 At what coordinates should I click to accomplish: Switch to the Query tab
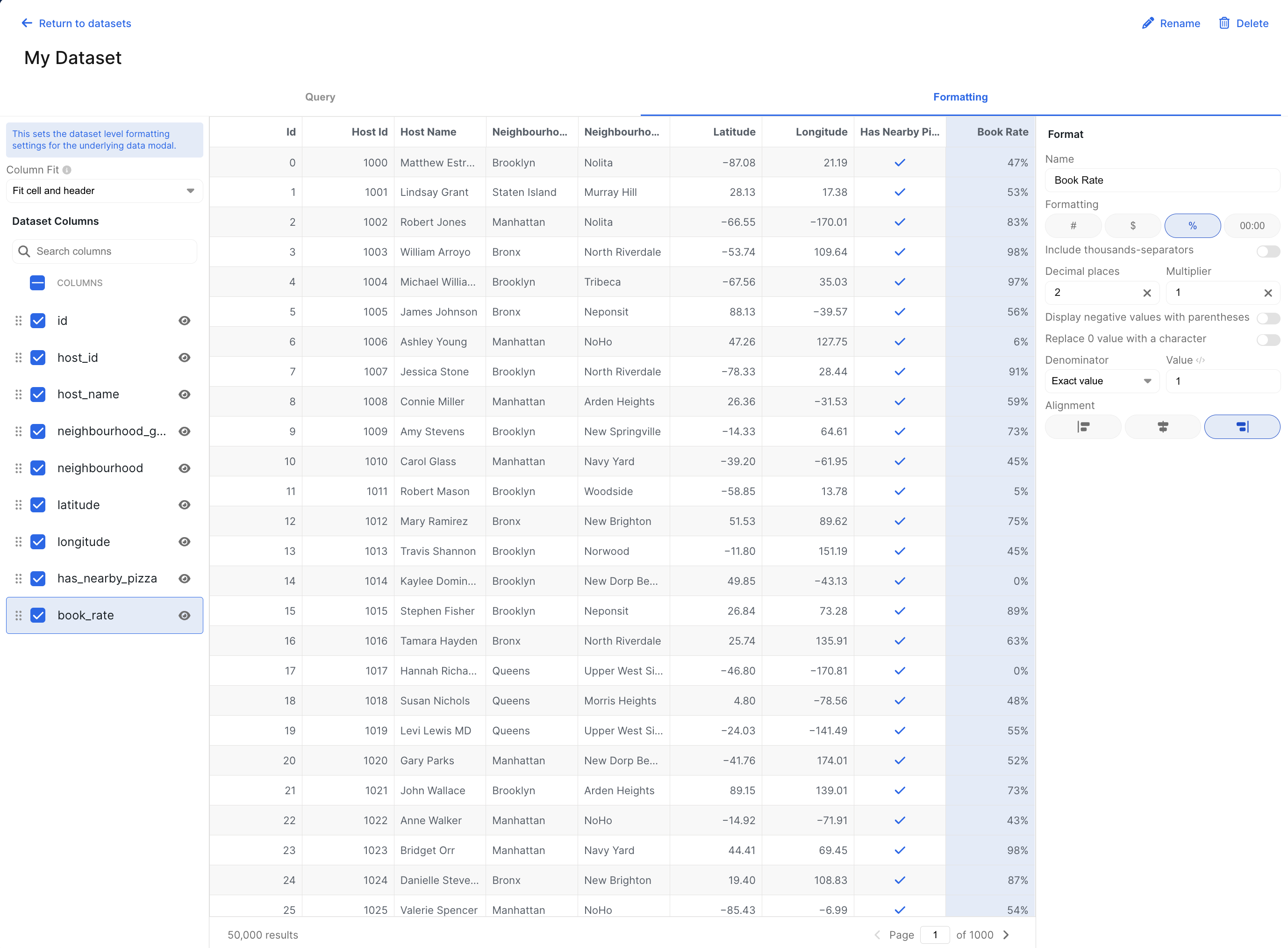320,96
